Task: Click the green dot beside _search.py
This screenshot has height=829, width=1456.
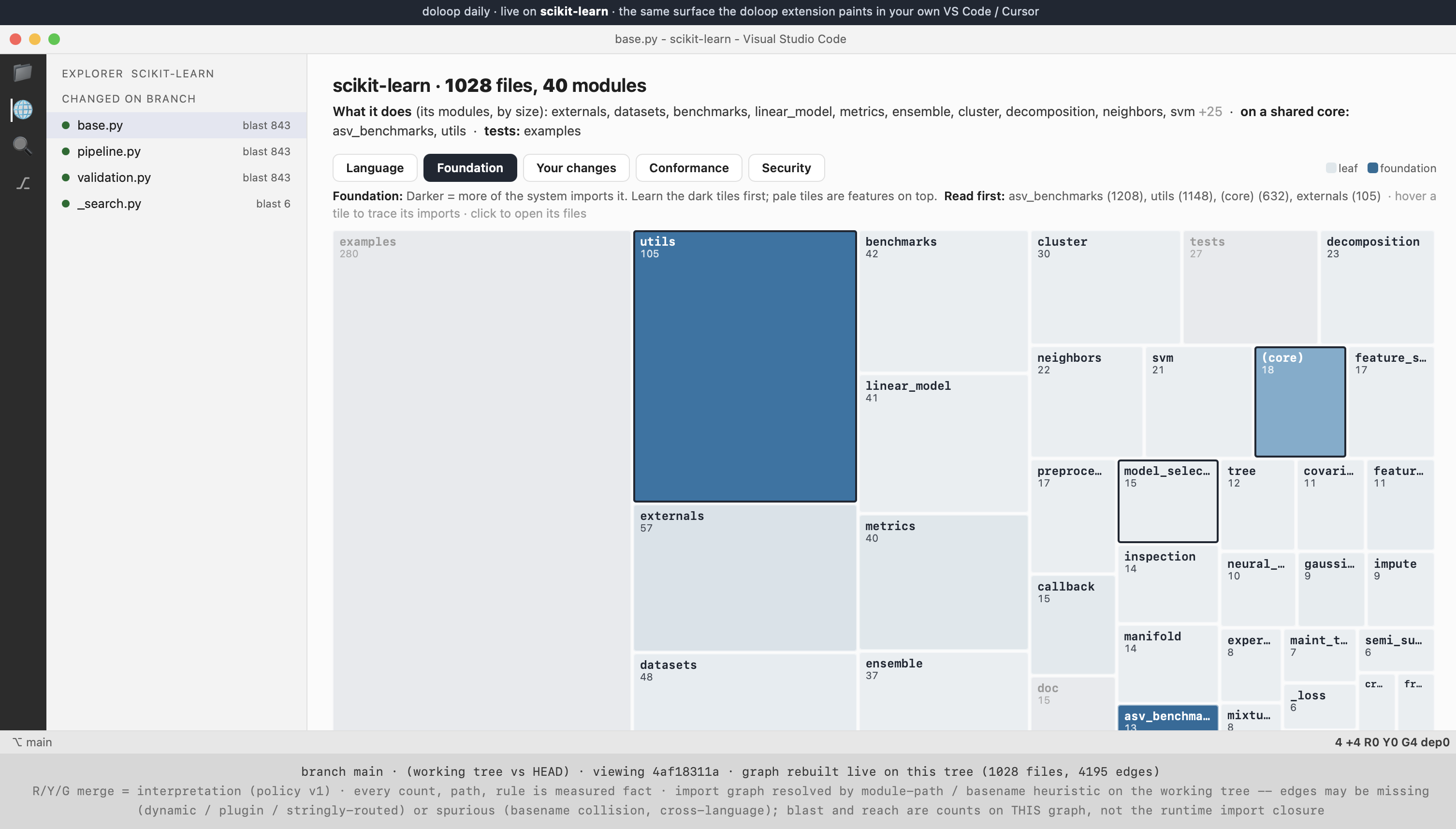Action: [66, 204]
